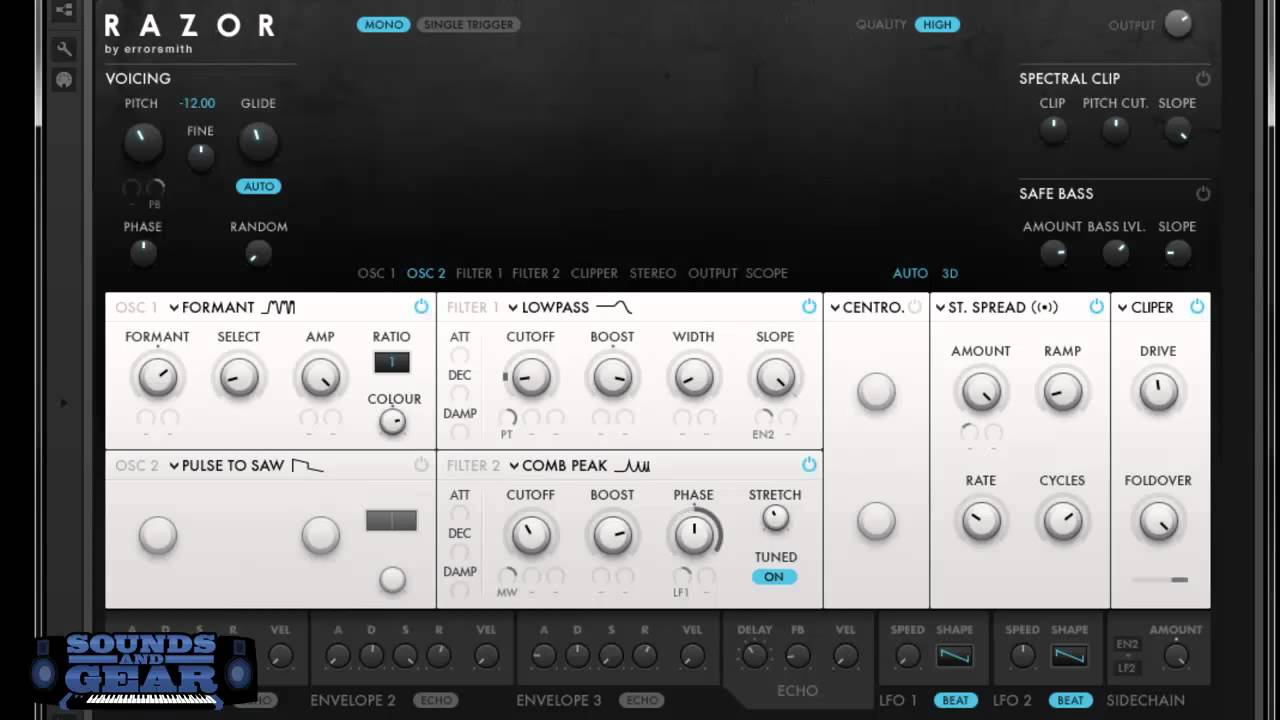Select the STEREO display tab
The image size is (1280, 720).
pos(653,273)
